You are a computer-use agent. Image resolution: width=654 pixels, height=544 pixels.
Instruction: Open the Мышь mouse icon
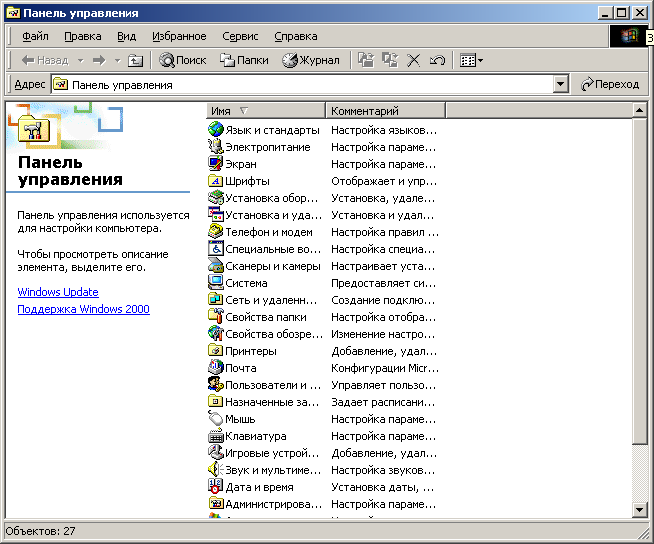pyautogui.click(x=216, y=419)
